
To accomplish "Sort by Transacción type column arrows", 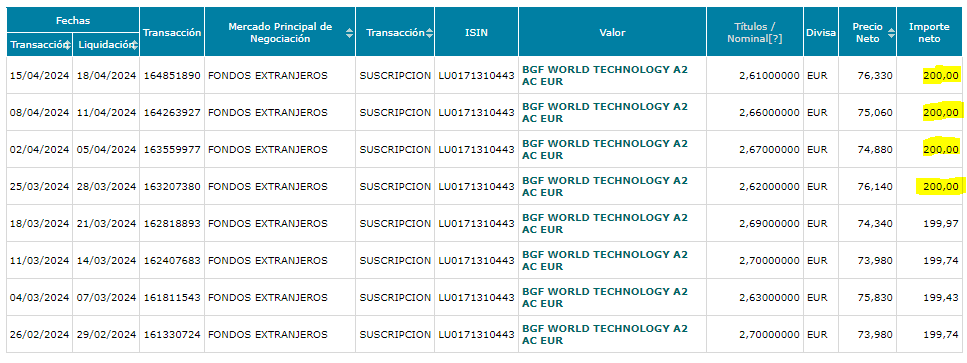I will click(x=429, y=33).
